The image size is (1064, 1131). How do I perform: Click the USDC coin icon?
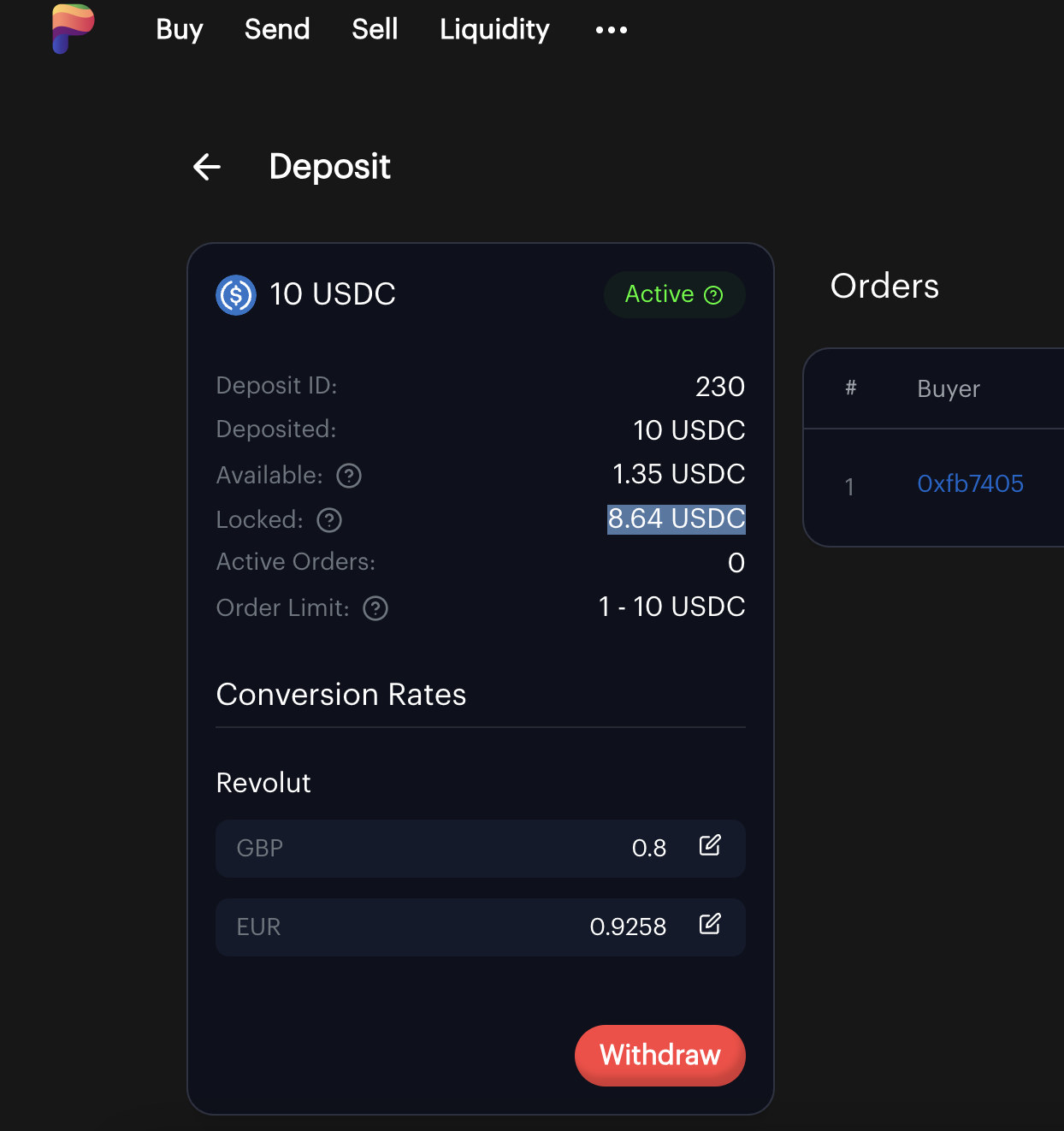(236, 295)
